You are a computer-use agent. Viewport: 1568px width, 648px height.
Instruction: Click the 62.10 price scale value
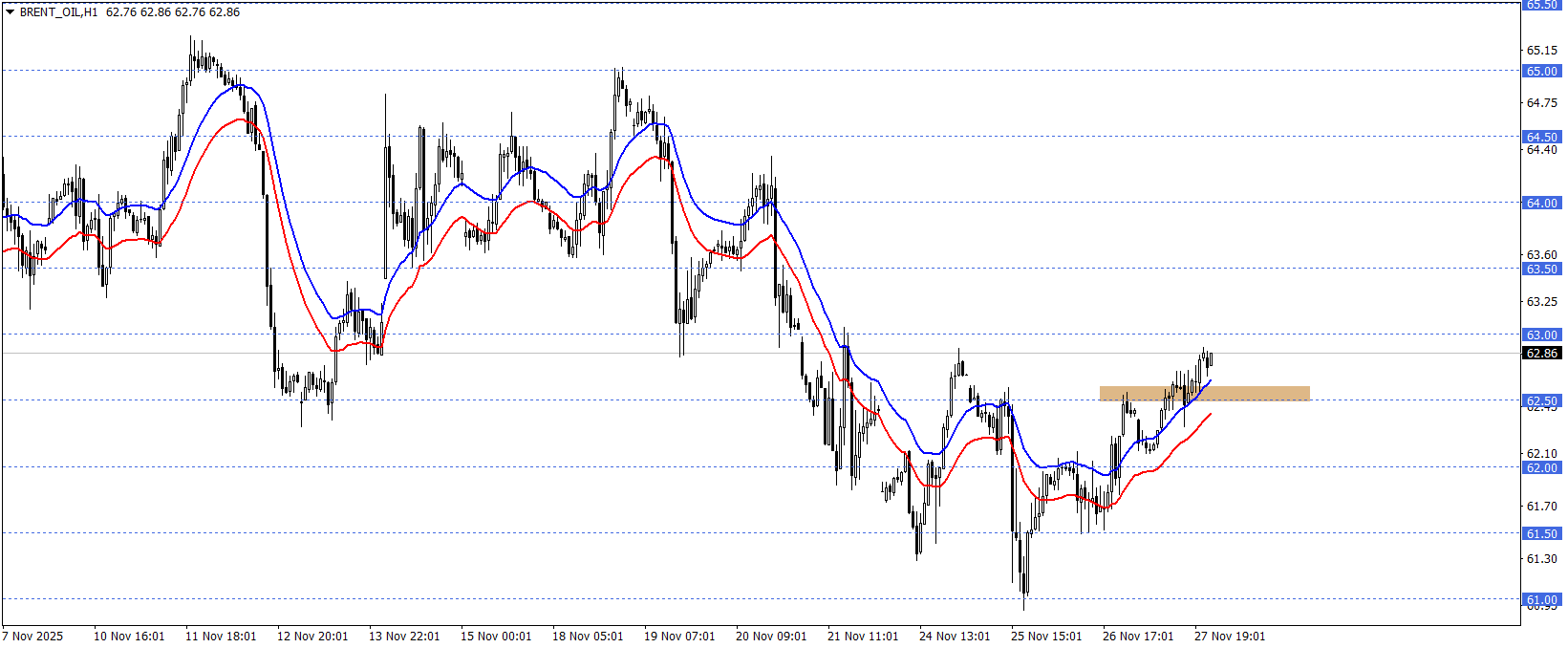(x=1541, y=453)
